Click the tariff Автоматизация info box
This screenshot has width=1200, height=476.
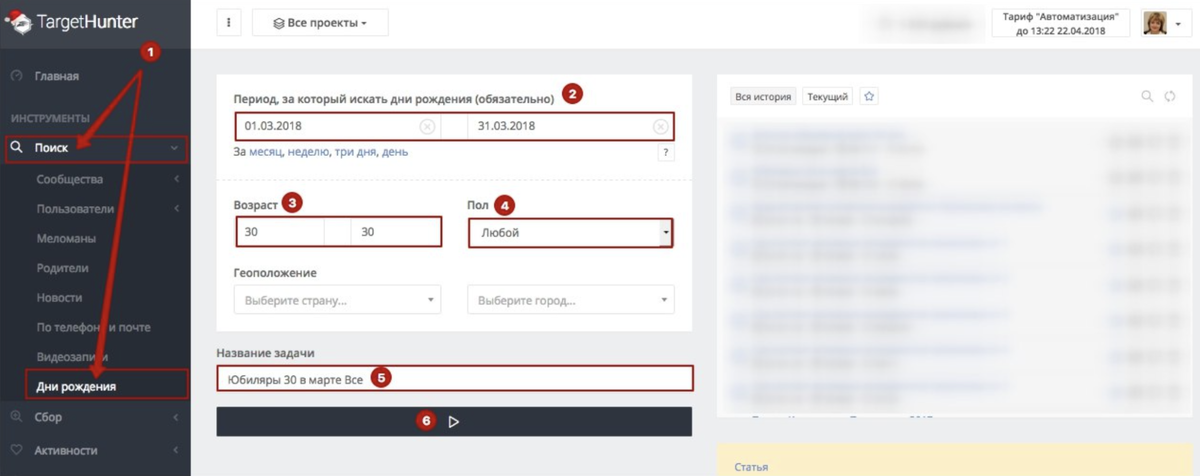tap(1061, 23)
